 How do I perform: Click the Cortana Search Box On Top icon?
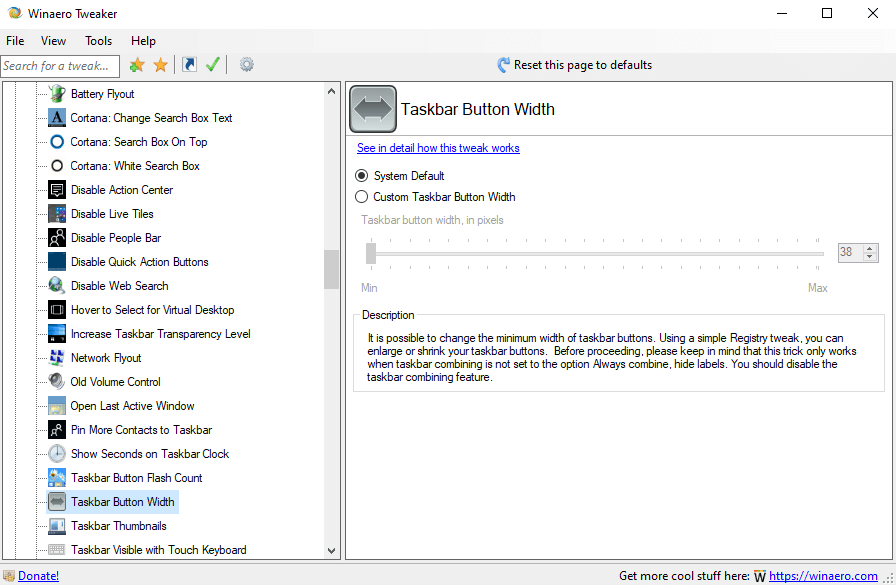point(57,142)
